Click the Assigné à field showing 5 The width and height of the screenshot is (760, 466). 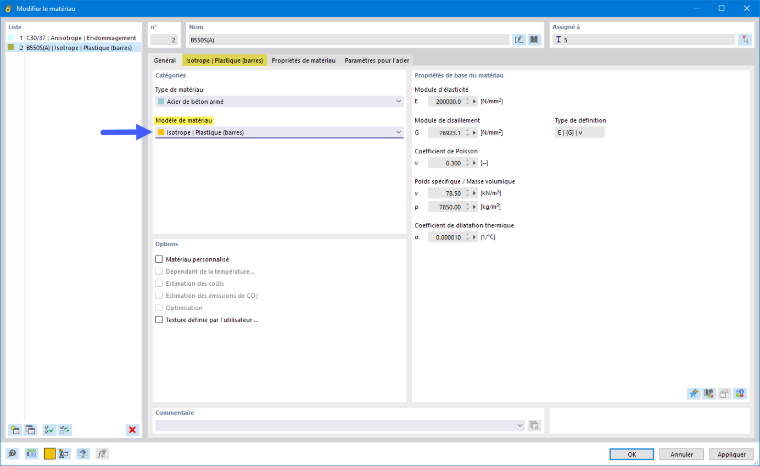click(x=644, y=40)
